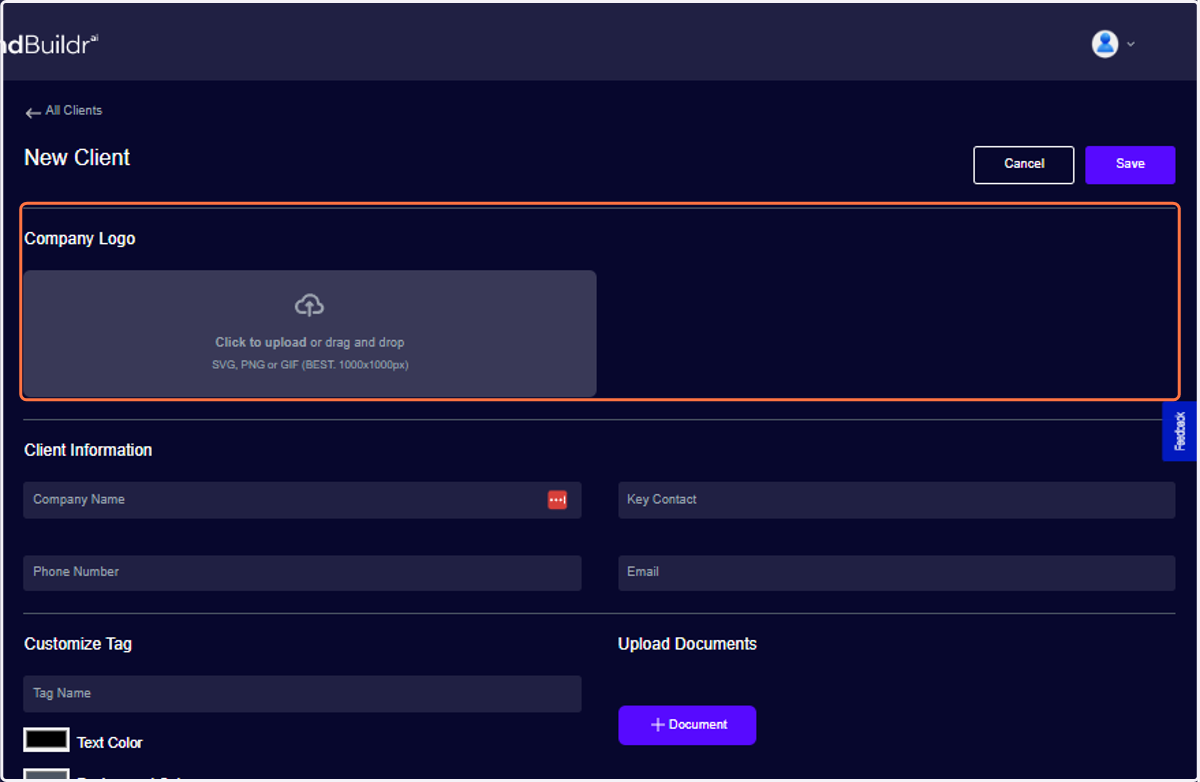The height and width of the screenshot is (782, 1200).
Task: Click the Text Color label
Action: pyautogui.click(x=110, y=743)
